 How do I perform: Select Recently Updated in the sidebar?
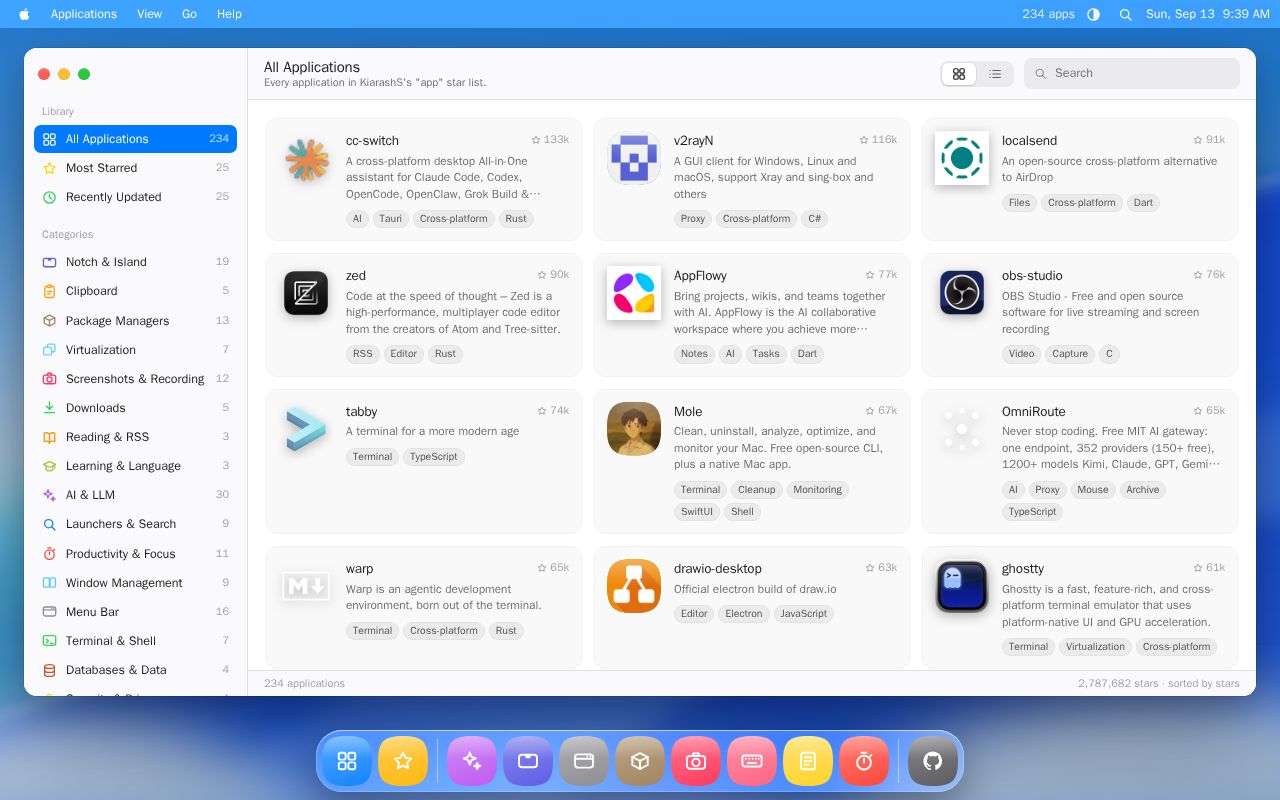pyautogui.click(x=135, y=197)
